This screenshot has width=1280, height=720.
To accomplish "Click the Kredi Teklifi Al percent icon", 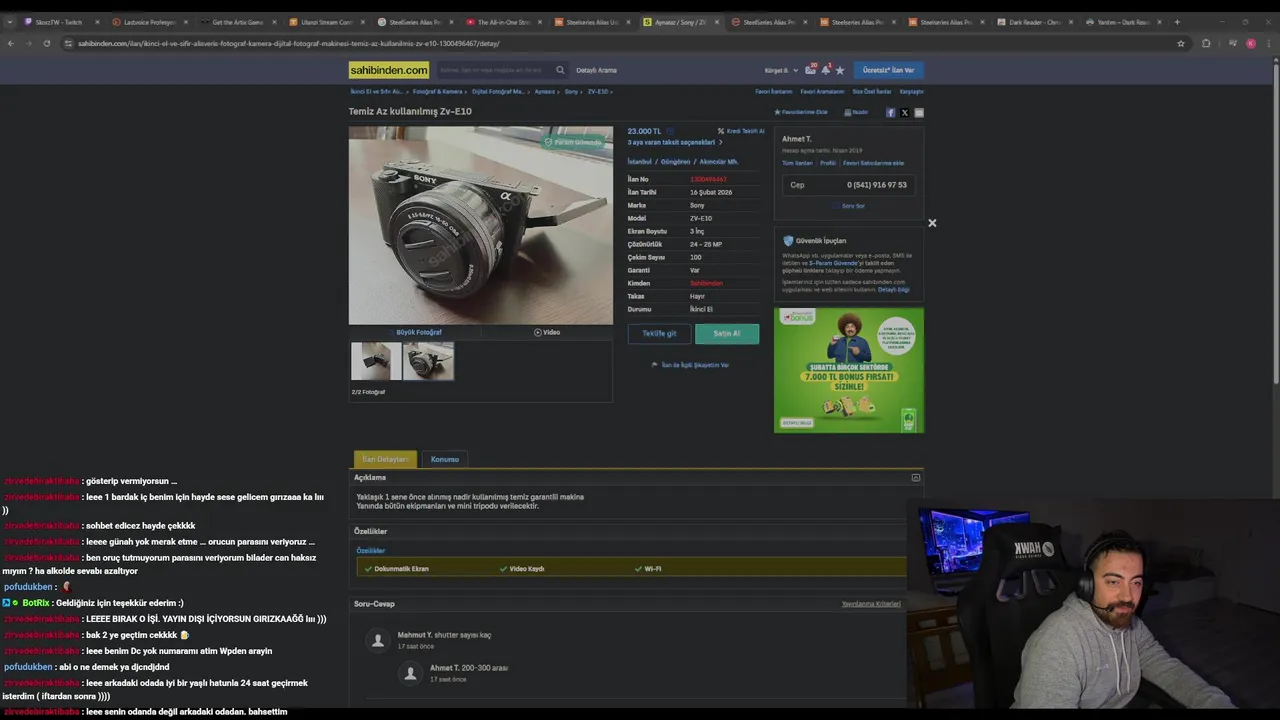I will 721,131.
